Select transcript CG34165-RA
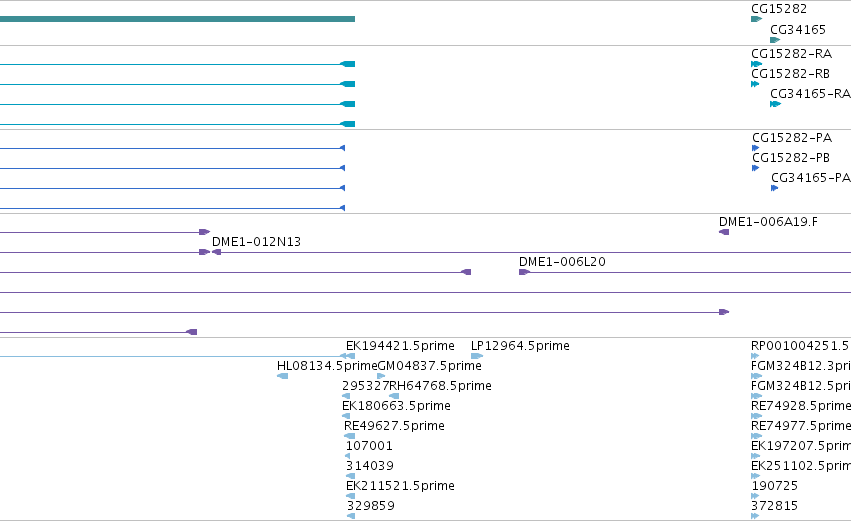 tap(810, 94)
